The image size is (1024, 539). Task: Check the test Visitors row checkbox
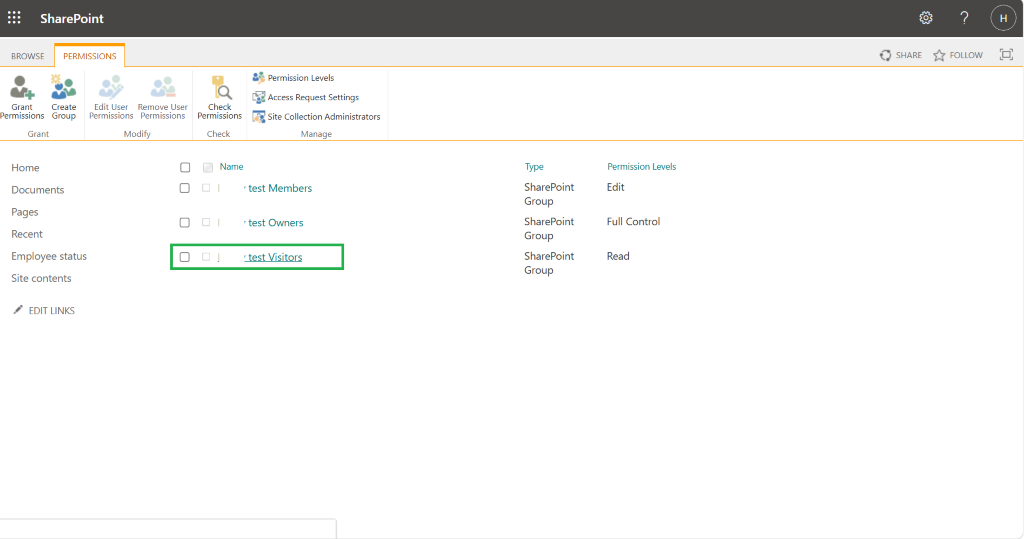point(185,257)
